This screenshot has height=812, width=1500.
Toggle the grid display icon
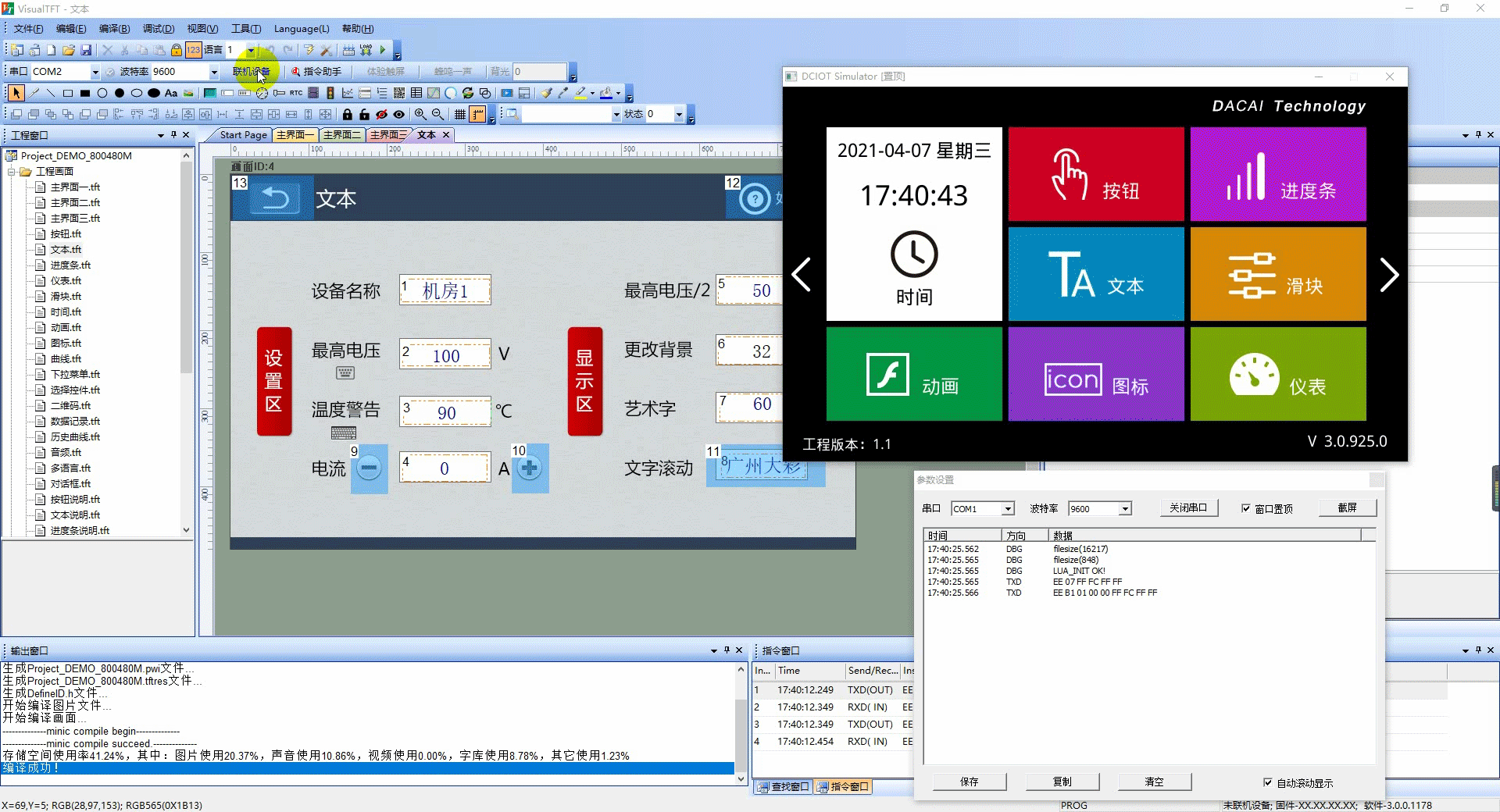[460, 114]
